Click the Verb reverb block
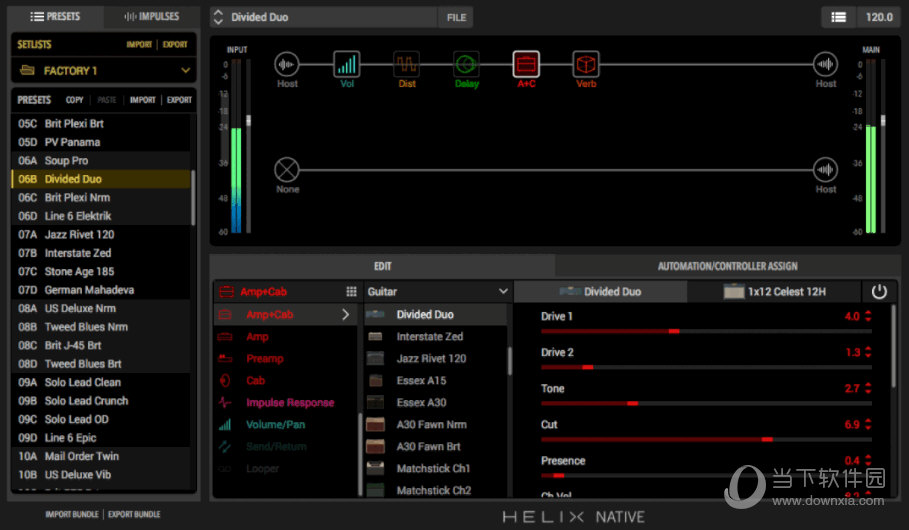Viewport: 909px width, 530px height. click(x=586, y=65)
